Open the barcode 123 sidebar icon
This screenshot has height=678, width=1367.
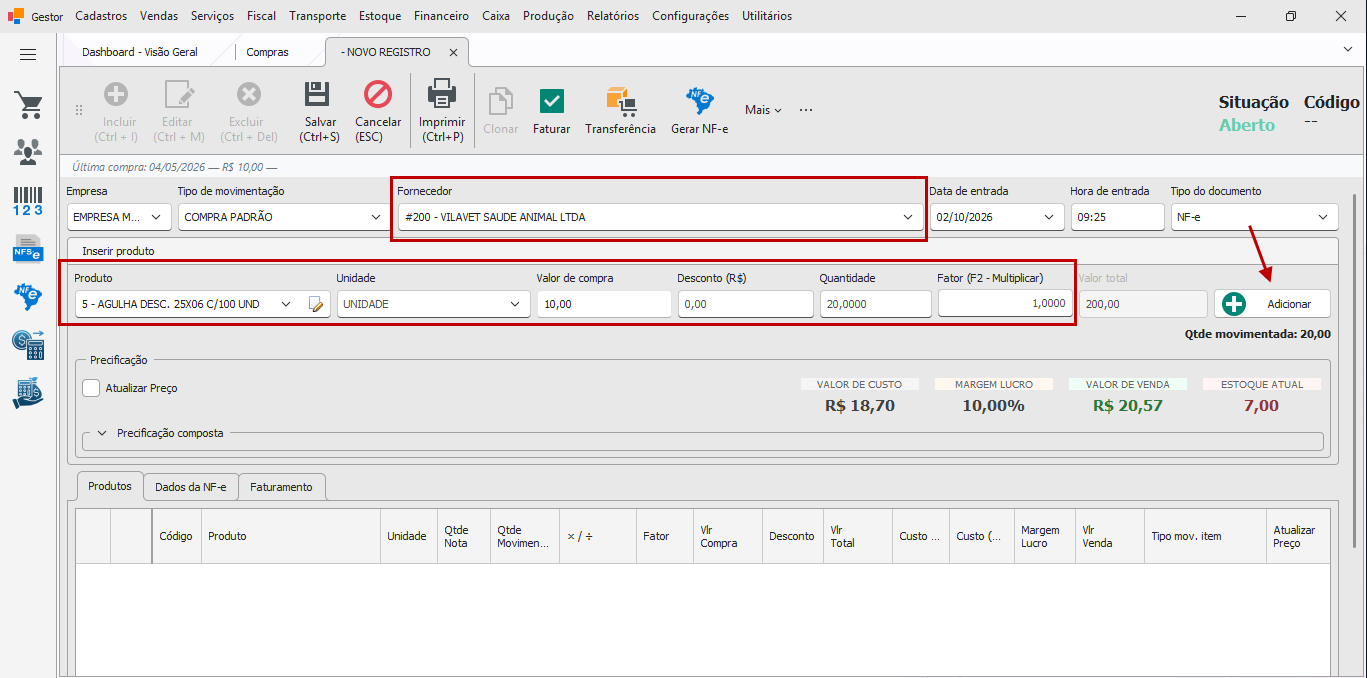point(28,200)
